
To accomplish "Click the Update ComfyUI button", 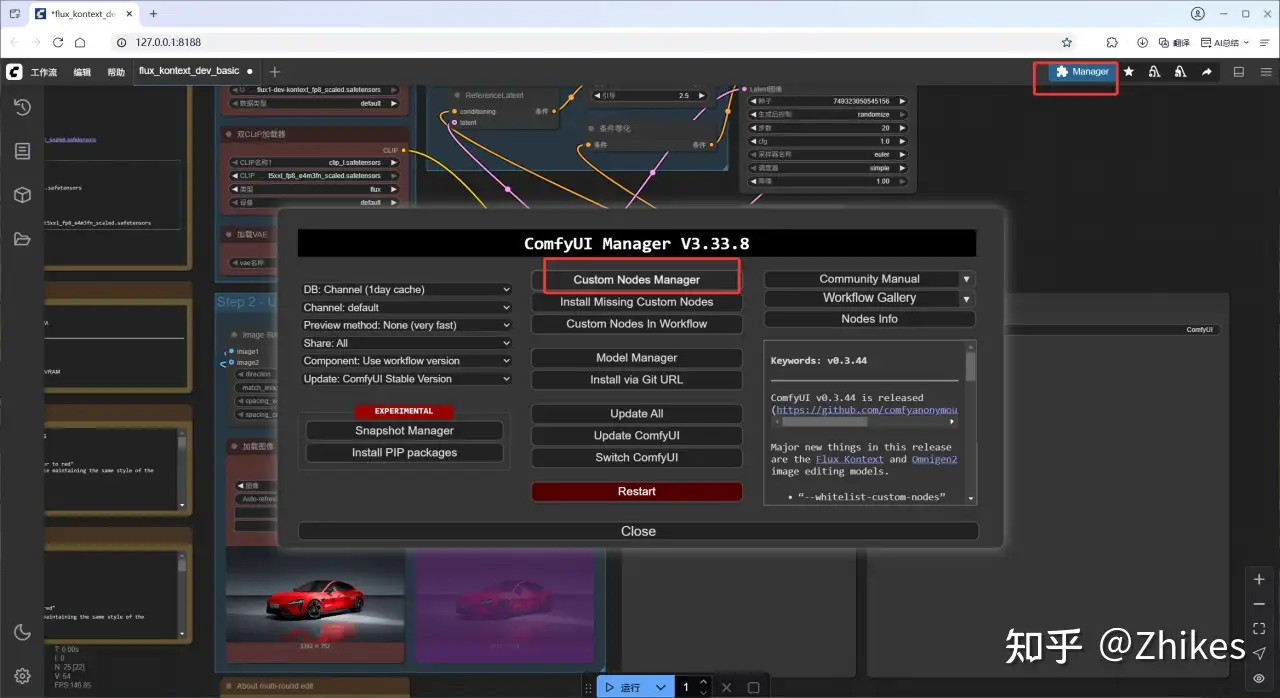I will point(637,436).
